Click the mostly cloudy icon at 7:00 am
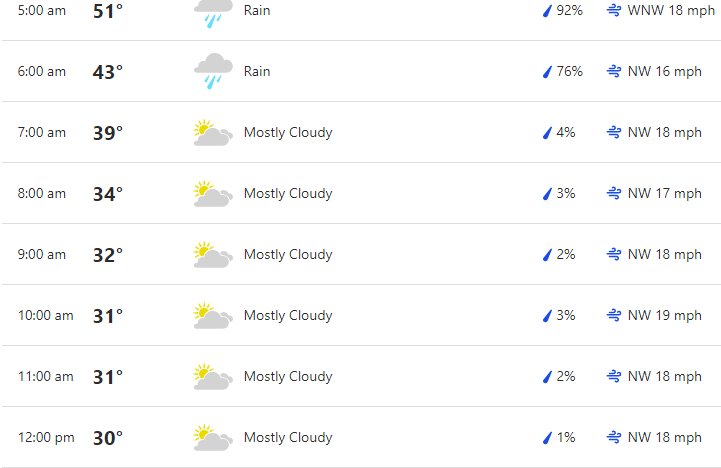 pos(213,133)
